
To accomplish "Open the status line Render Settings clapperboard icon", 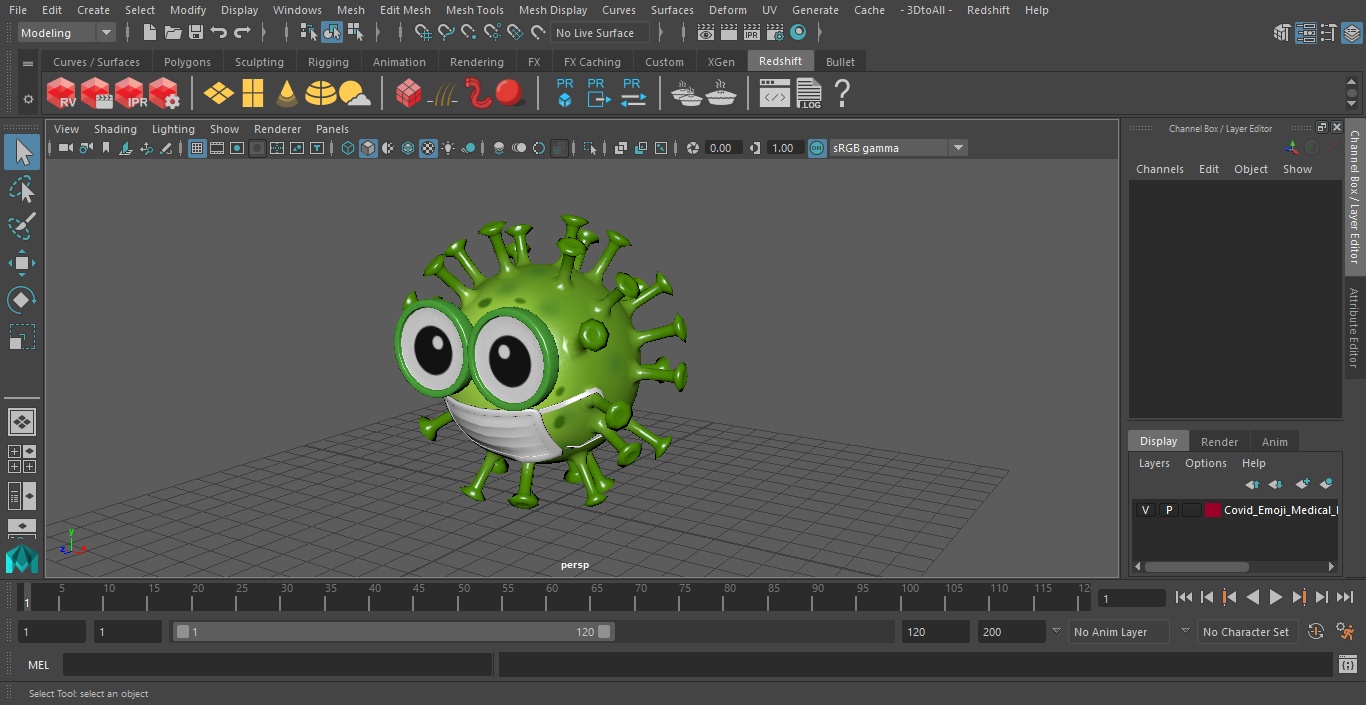I will coord(774,33).
